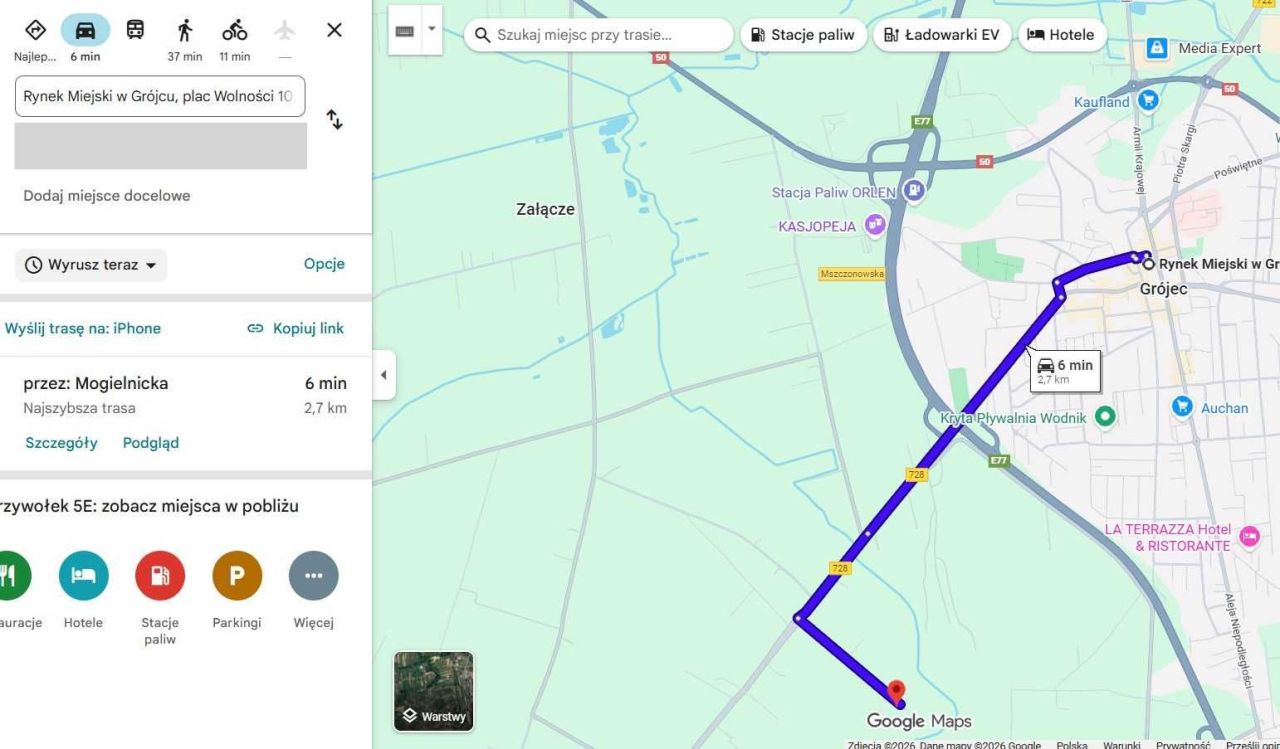
Task: Select cycling directions mode
Action: coord(234,30)
